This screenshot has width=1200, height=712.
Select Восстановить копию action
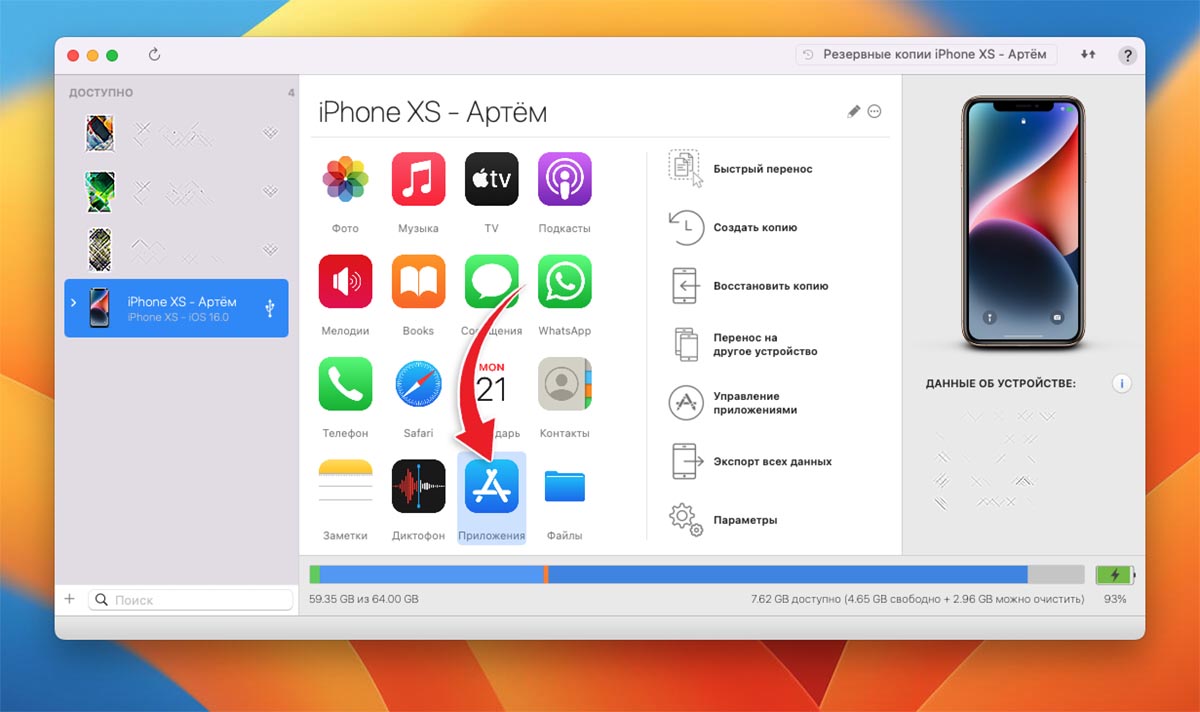pyautogui.click(x=749, y=285)
